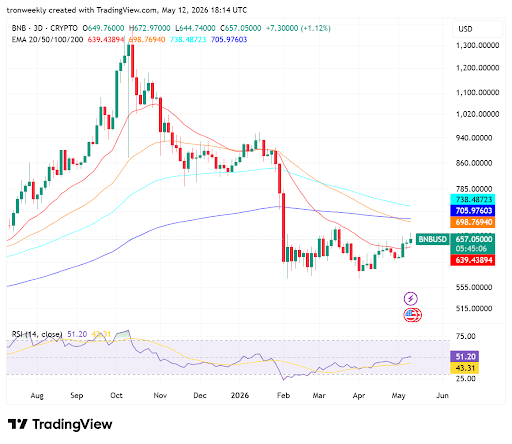Click the high price H672.97000 value

[x=150, y=28]
